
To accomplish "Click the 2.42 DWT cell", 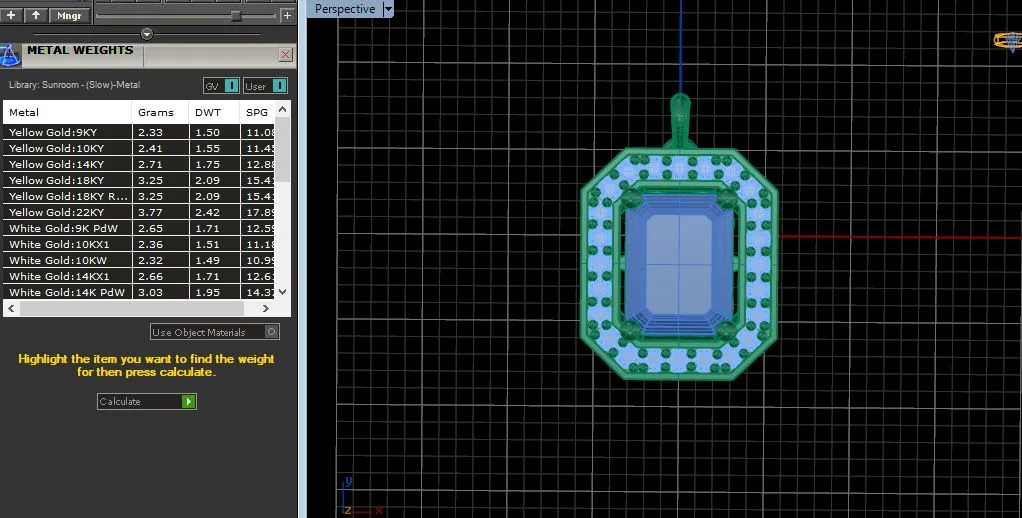I will [214, 212].
